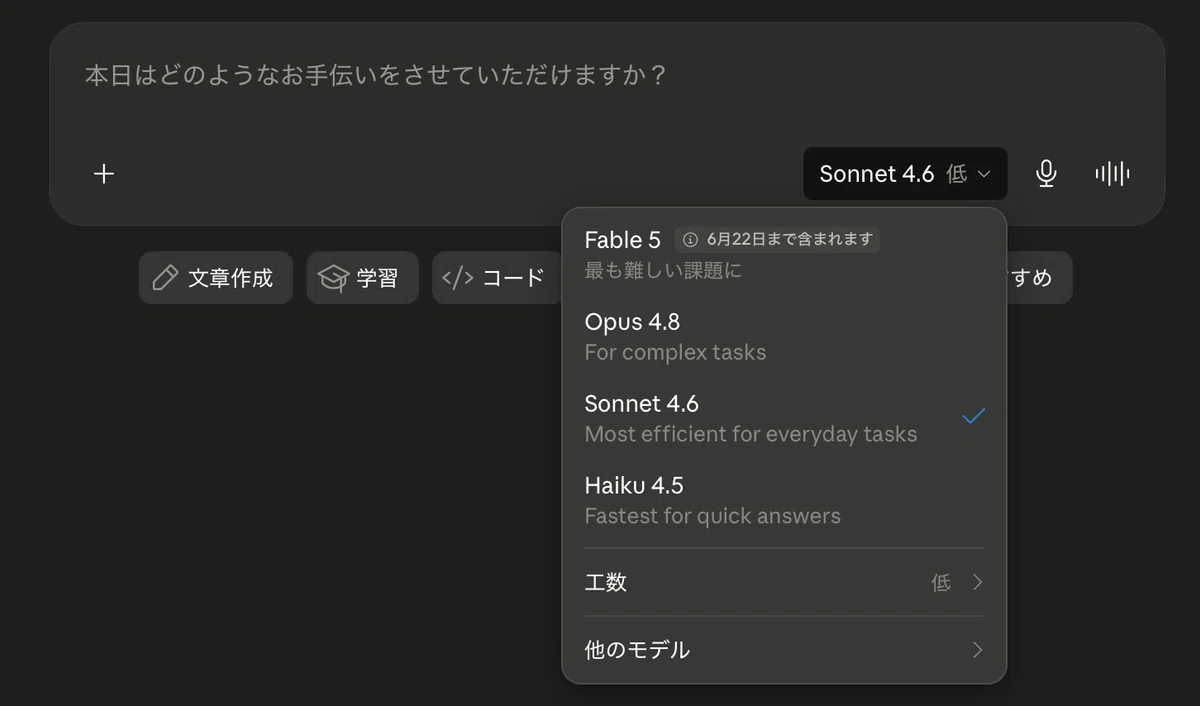Screen dimensions: 1200x706
Task: Choose the Sonnet 4.6 menu entry
Action: coord(784,418)
